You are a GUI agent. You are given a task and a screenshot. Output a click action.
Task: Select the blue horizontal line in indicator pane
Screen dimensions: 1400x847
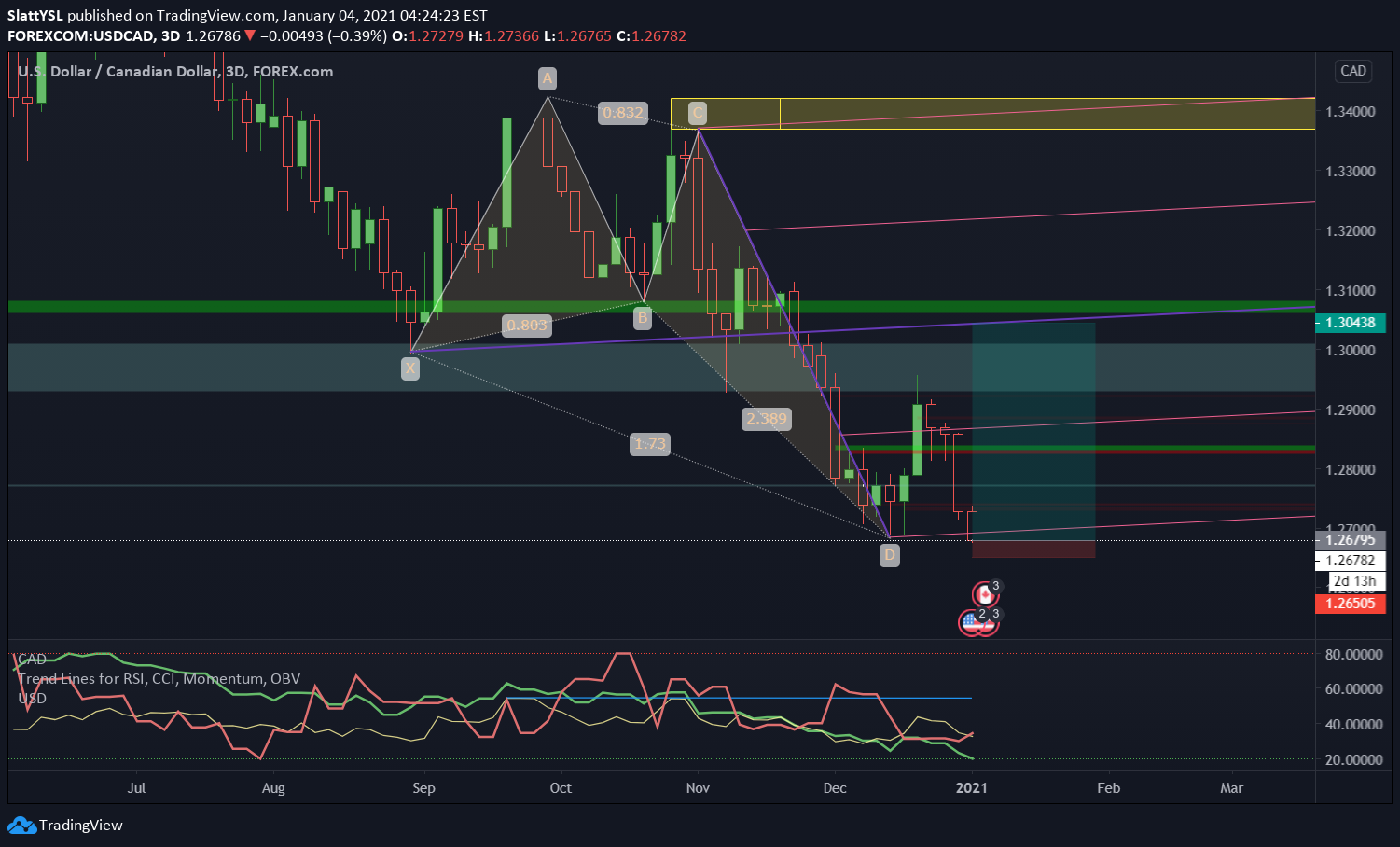click(738, 698)
